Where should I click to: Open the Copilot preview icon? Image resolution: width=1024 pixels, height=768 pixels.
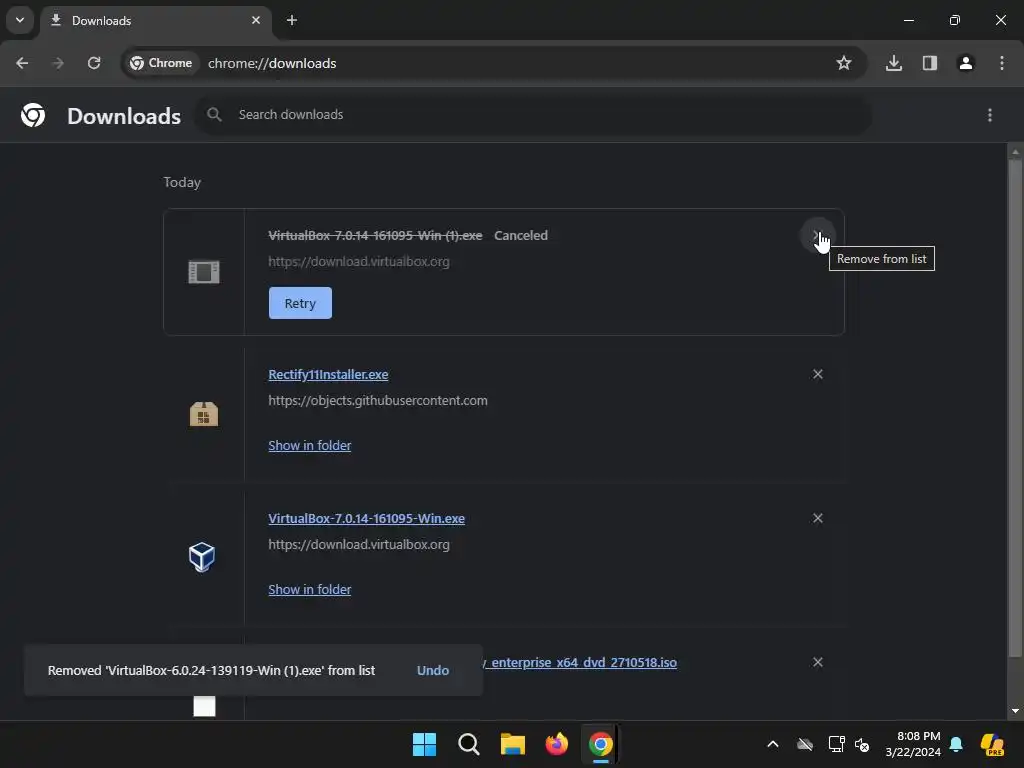click(991, 744)
